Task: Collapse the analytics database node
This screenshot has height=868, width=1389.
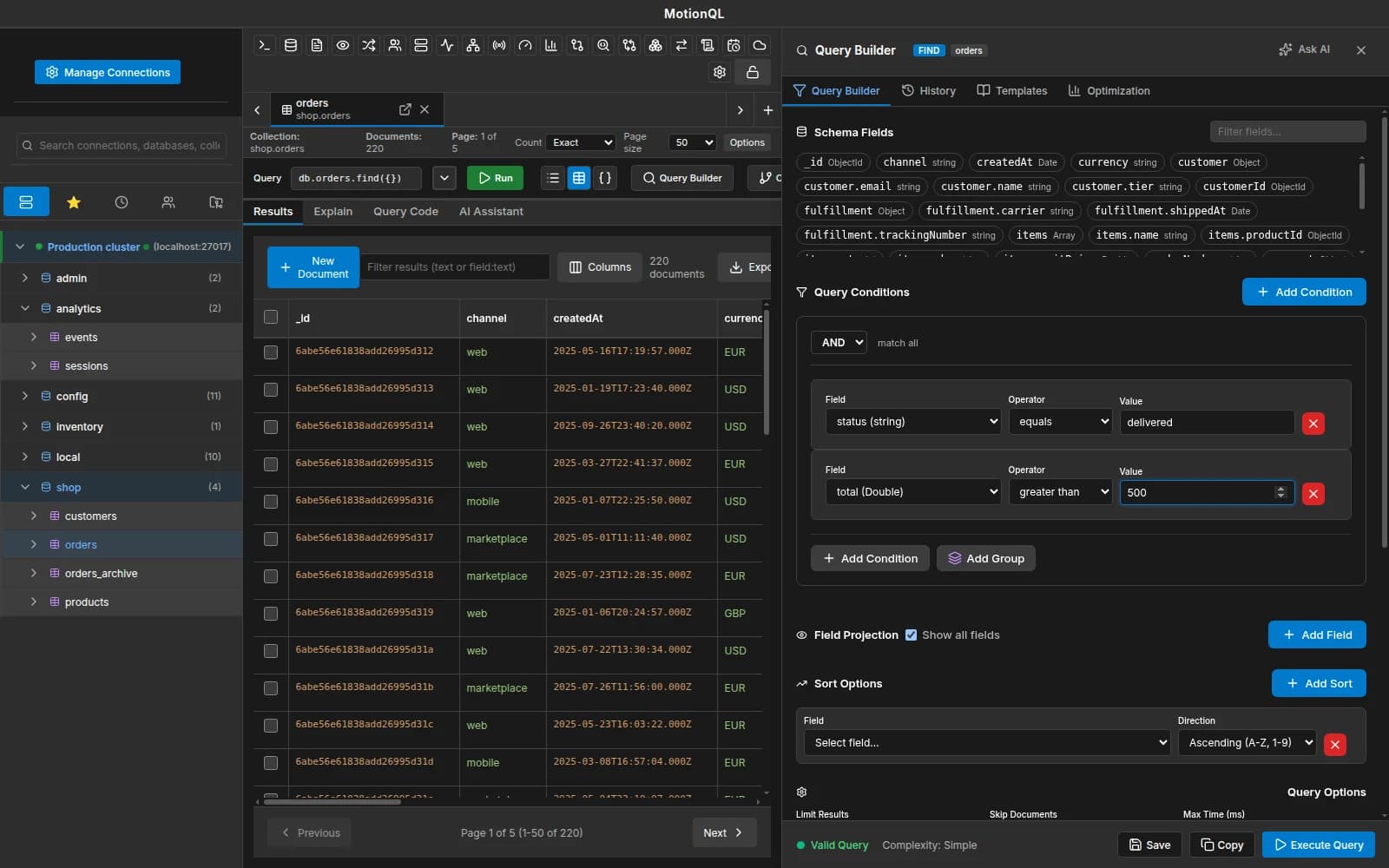Action: (25, 308)
